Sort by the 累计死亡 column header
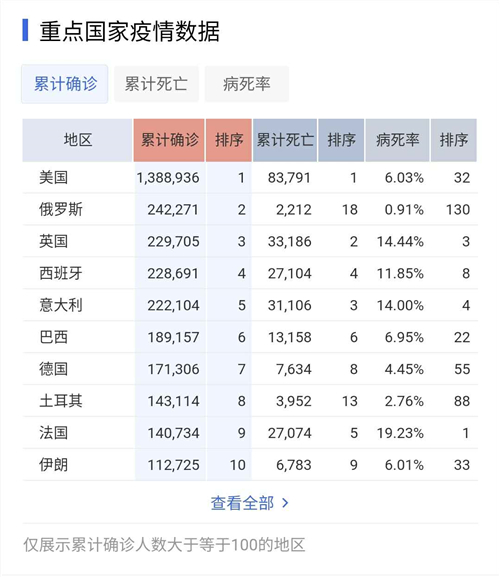The width and height of the screenshot is (500, 577). [285, 140]
